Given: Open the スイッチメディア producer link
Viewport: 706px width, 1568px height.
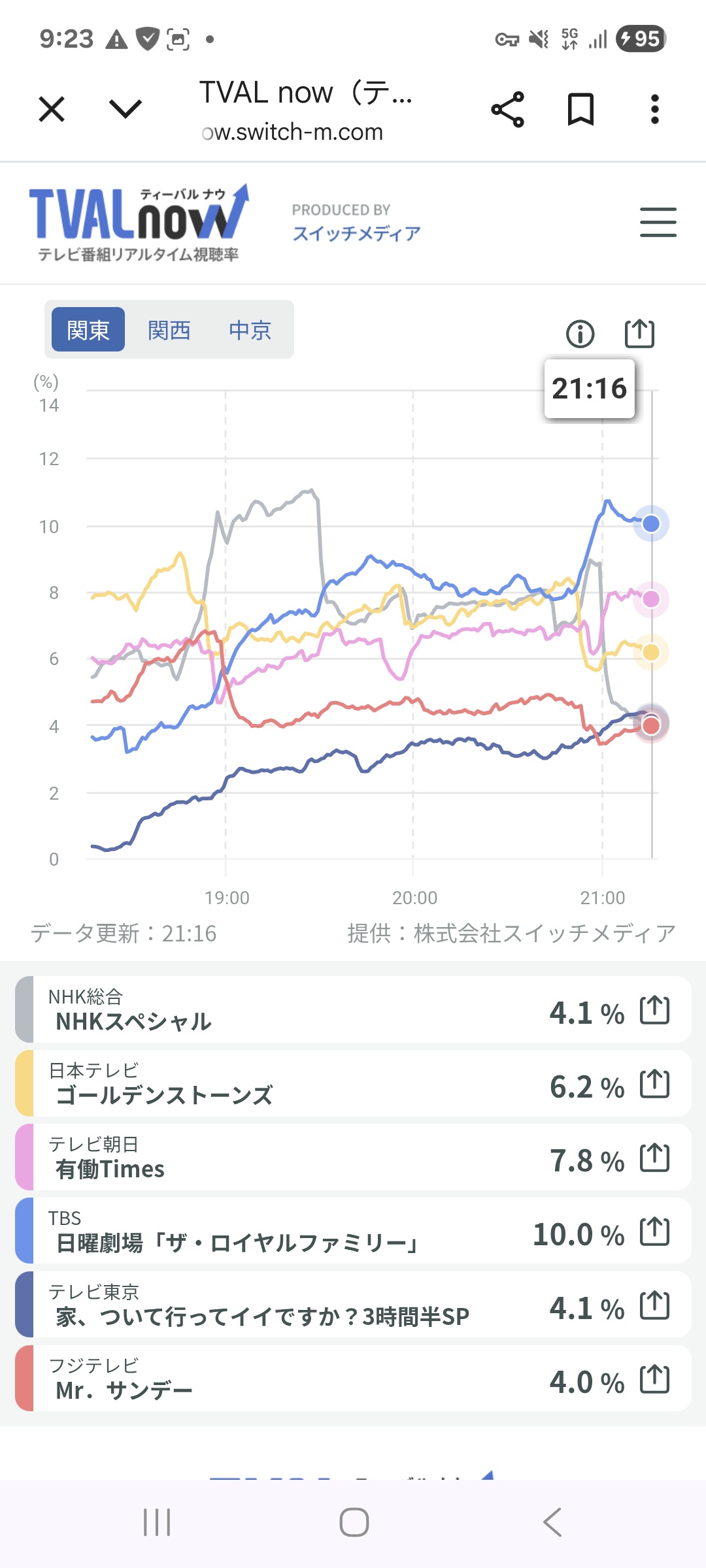Looking at the screenshot, I should [x=356, y=233].
